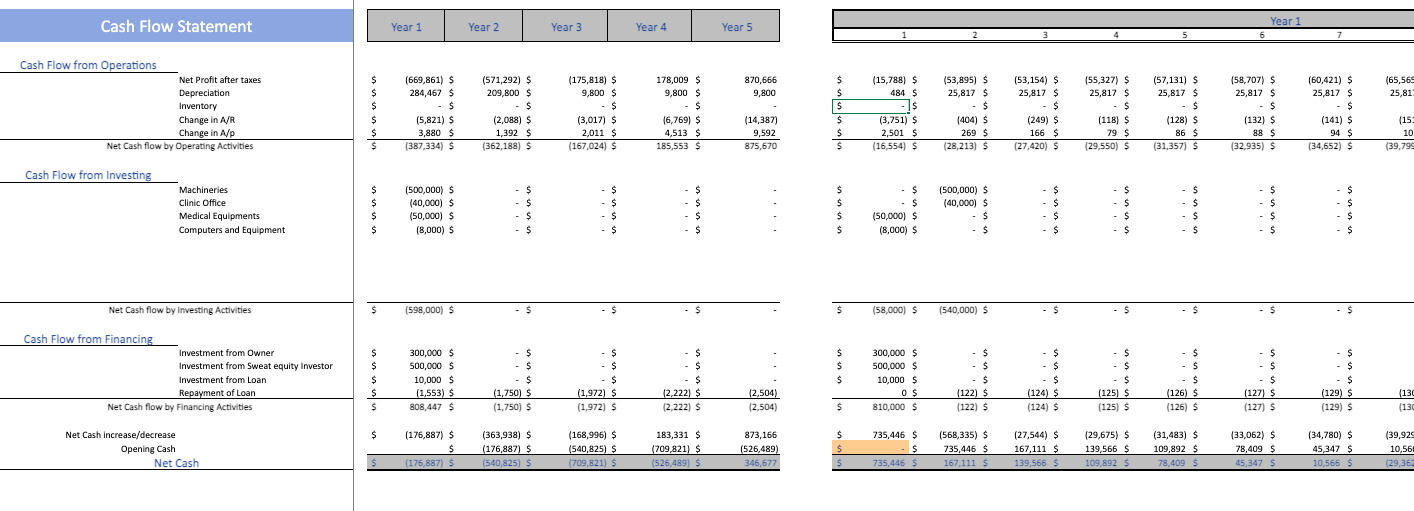Select Year 1 depreciation value 284,467

(x=427, y=93)
